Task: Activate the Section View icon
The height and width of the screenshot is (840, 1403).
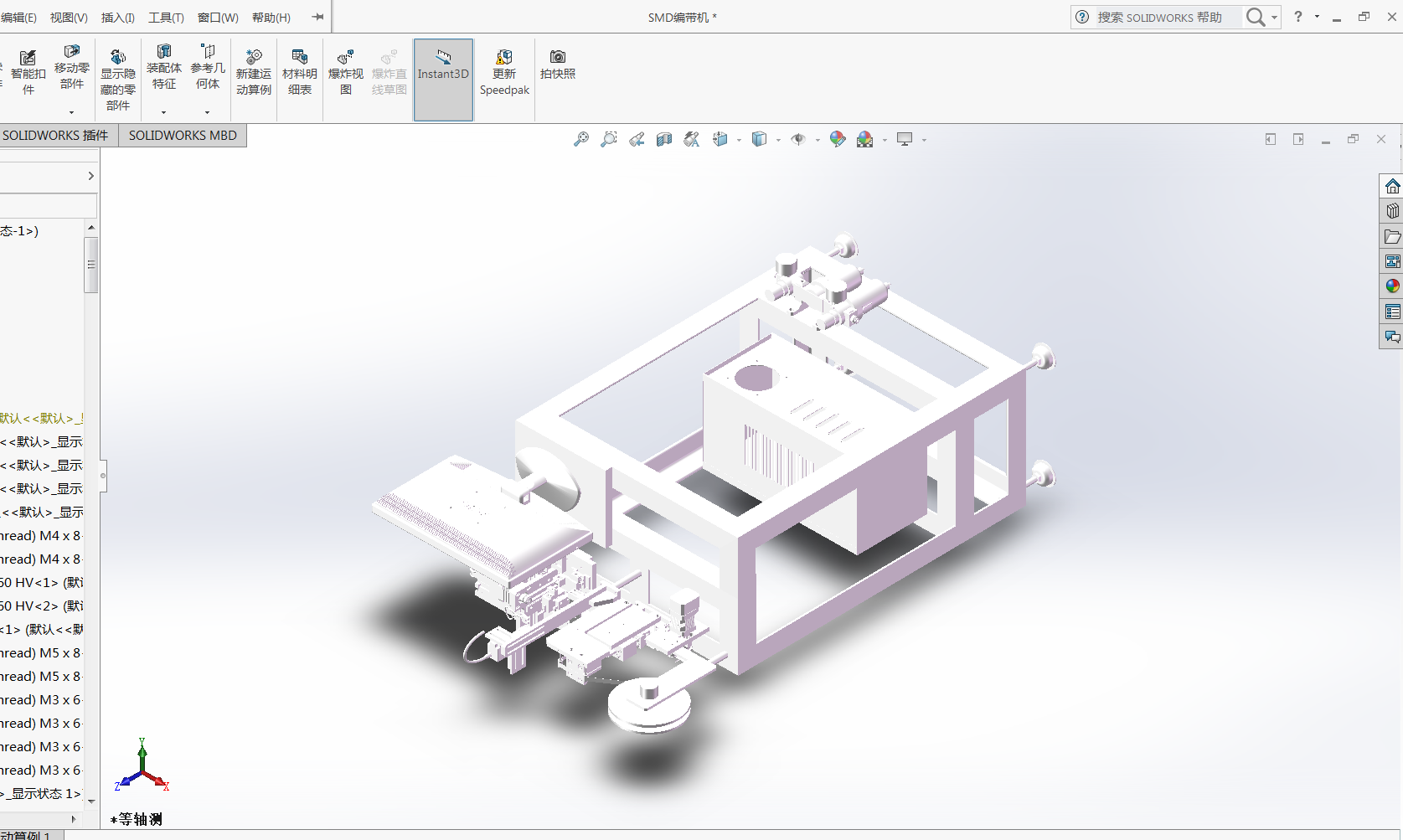Action: (664, 140)
